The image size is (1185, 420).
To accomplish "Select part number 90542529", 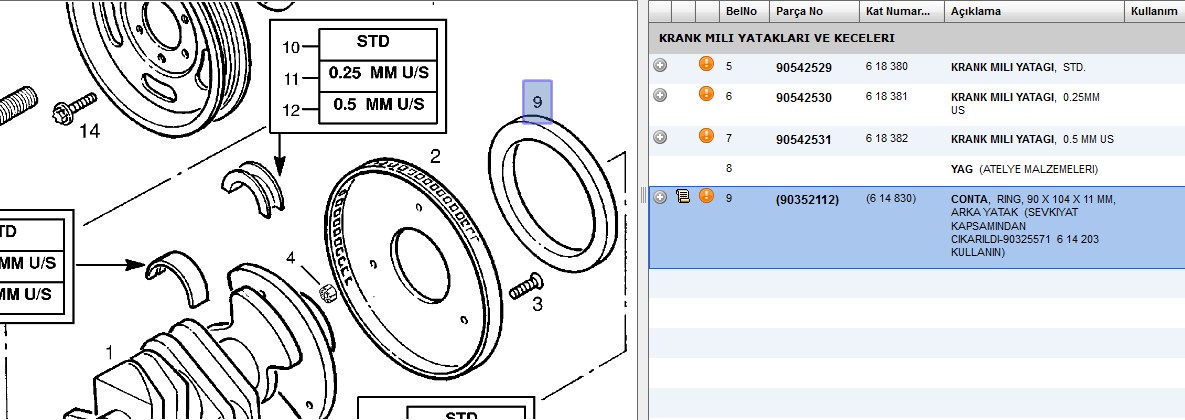I will [x=803, y=68].
